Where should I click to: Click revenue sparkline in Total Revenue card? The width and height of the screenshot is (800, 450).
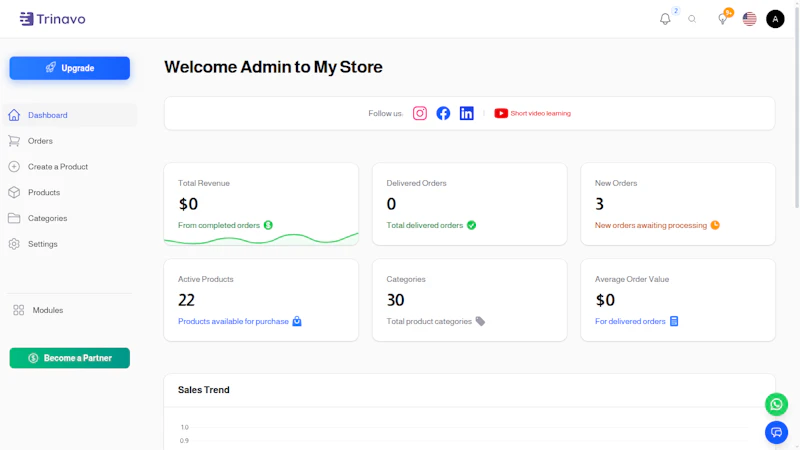pos(261,239)
